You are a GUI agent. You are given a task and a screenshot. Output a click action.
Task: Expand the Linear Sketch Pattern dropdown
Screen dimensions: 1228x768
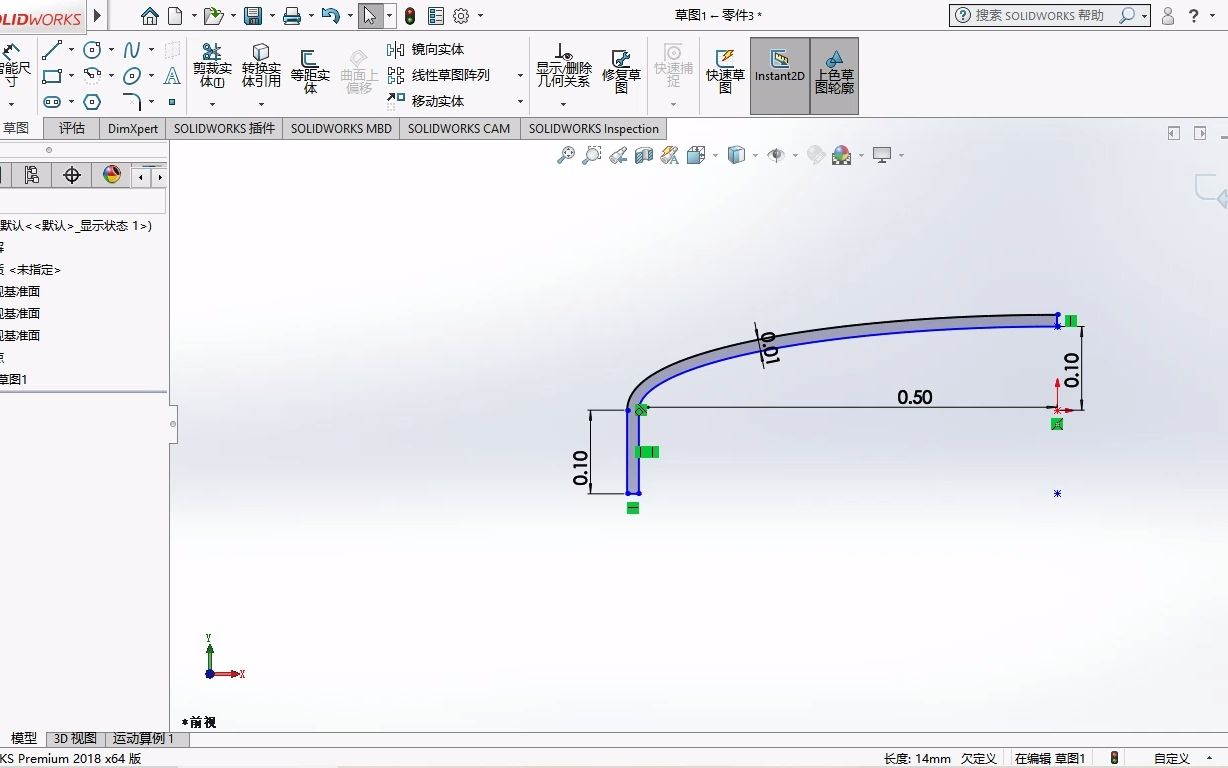coord(520,75)
